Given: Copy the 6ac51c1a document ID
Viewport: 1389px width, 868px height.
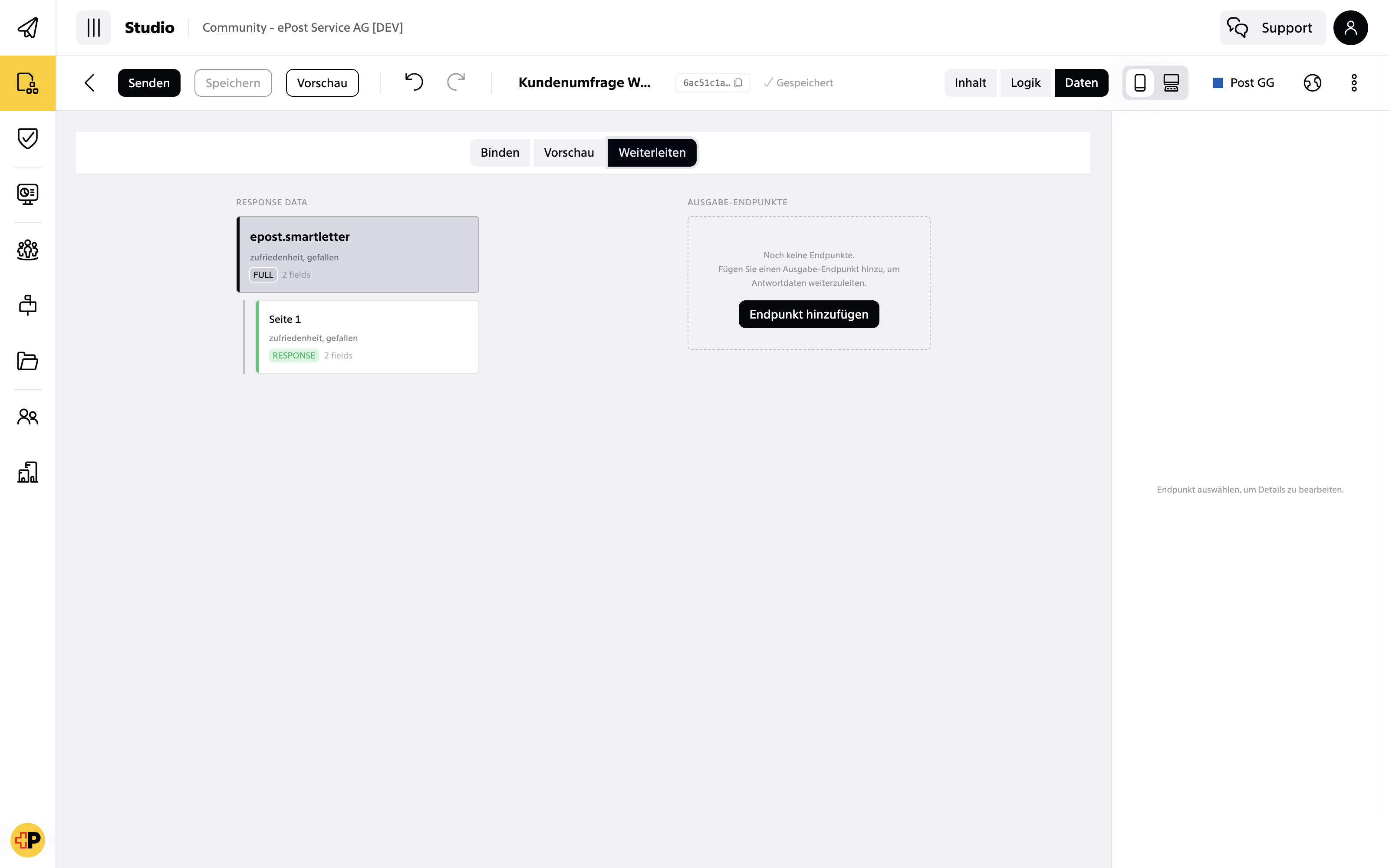Looking at the screenshot, I should coord(712,82).
